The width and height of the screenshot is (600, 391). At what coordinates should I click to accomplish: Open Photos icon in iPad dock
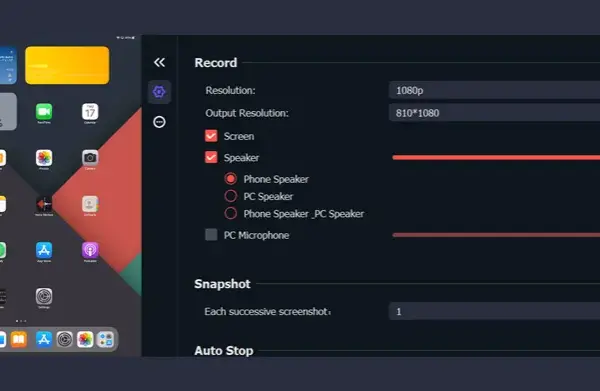click(x=85, y=339)
